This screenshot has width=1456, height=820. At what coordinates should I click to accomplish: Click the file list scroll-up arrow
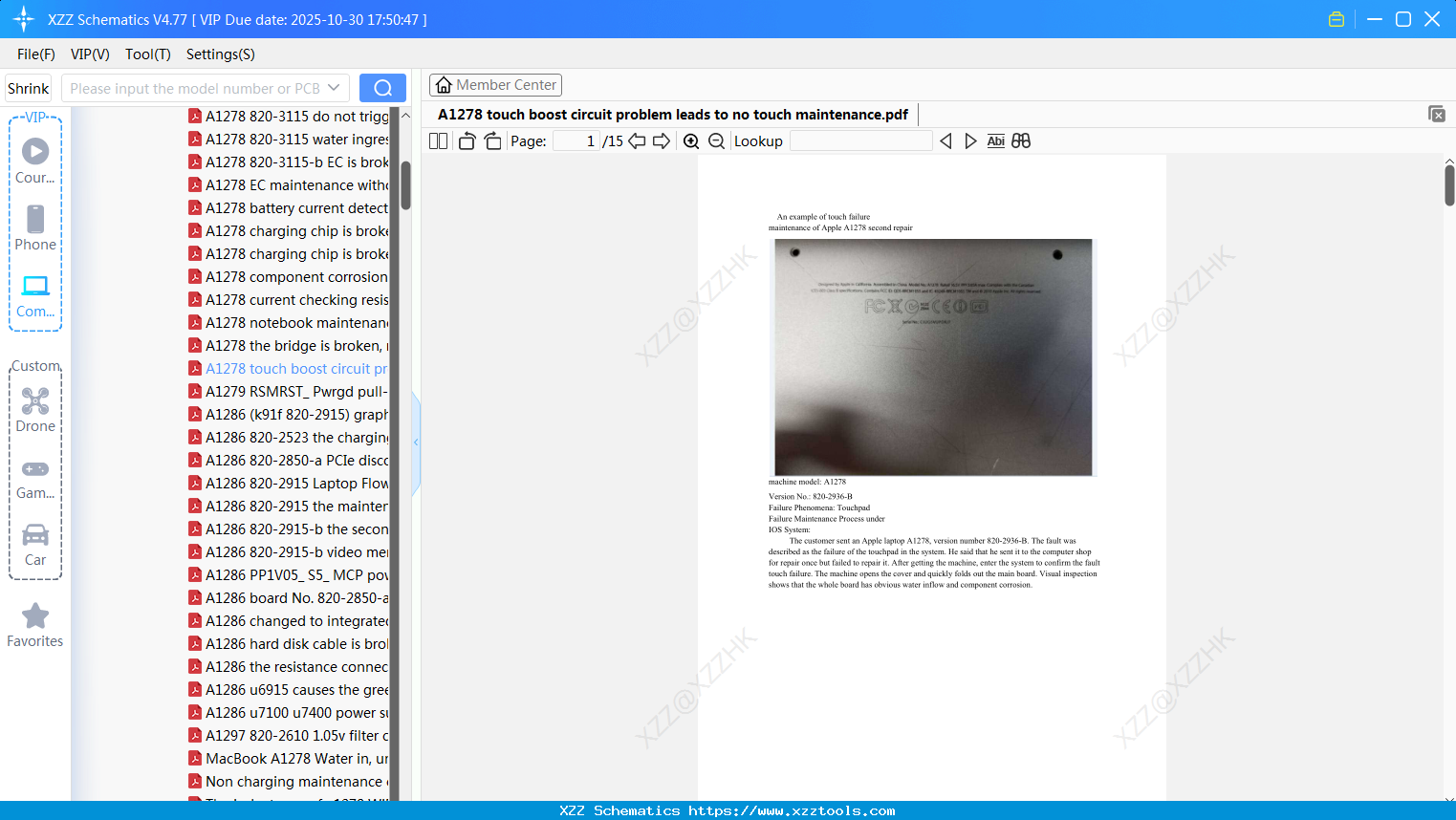pos(405,116)
